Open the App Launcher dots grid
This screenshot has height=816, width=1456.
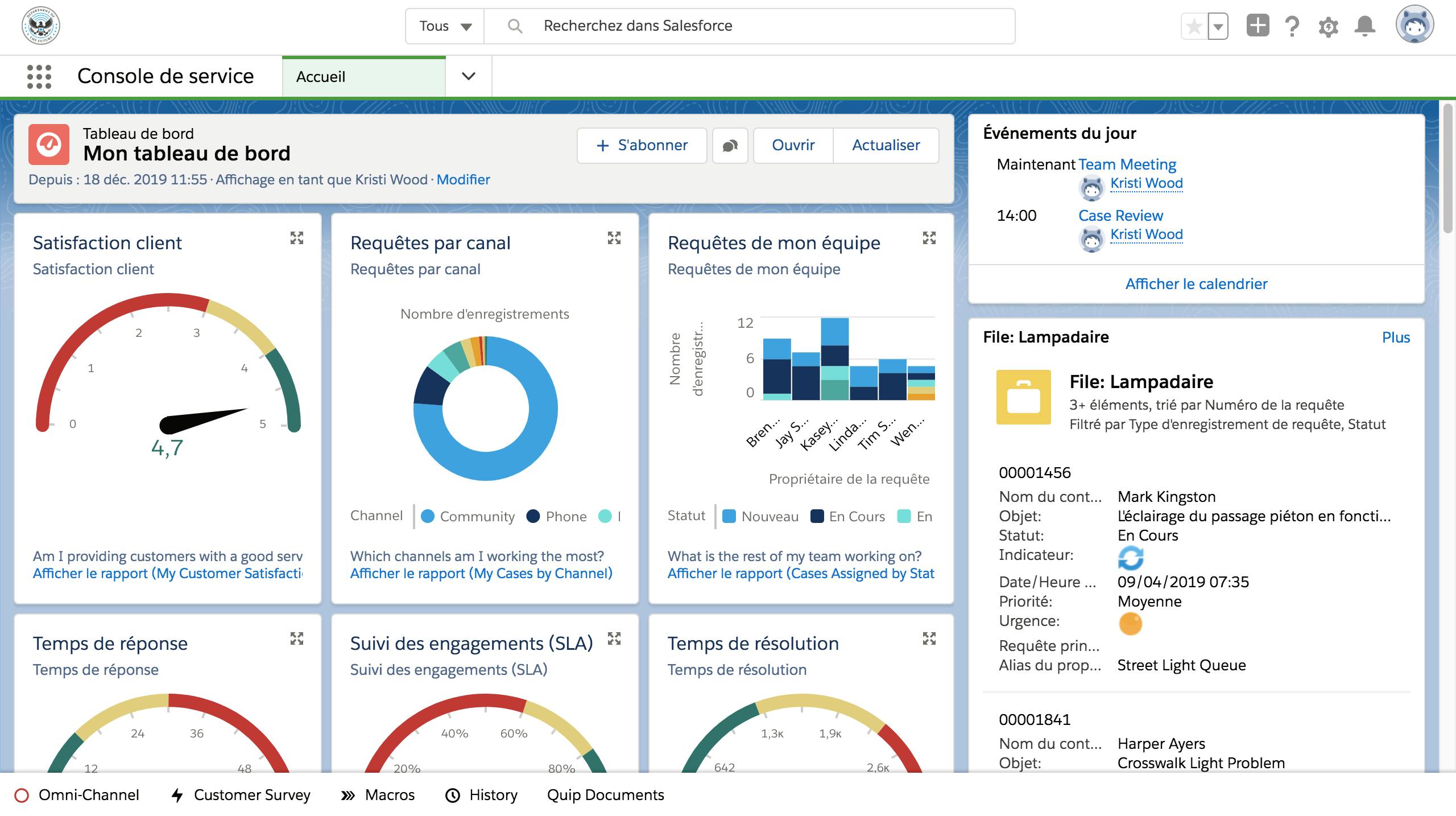(39, 76)
